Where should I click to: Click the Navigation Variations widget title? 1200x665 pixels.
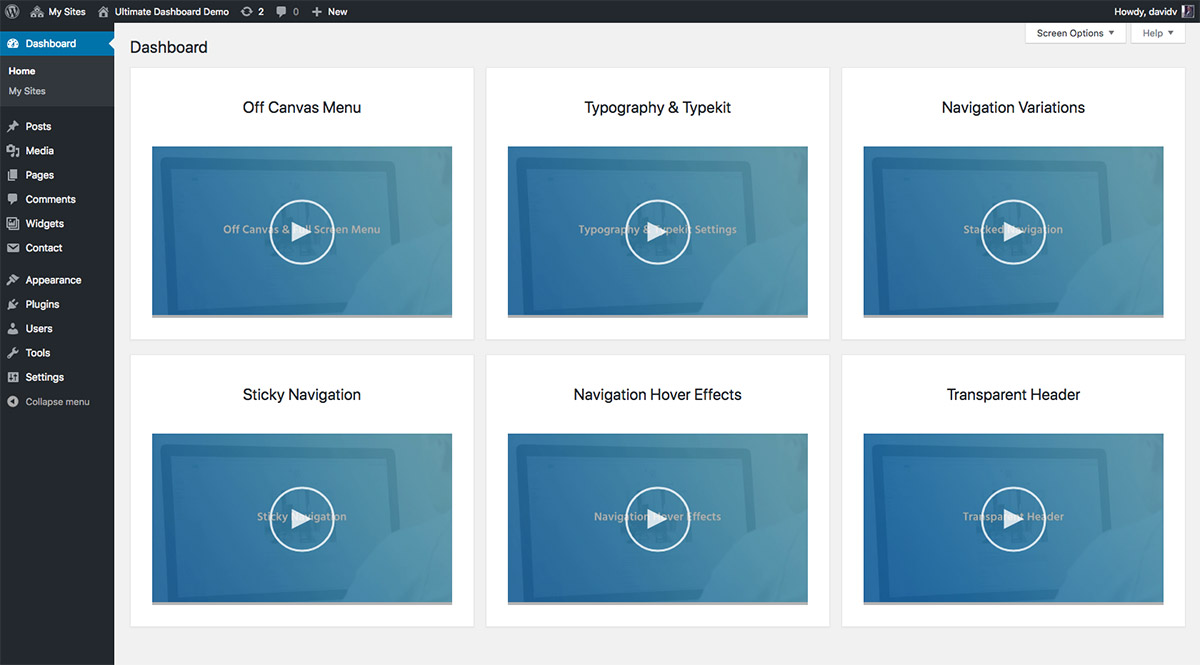pos(1013,107)
